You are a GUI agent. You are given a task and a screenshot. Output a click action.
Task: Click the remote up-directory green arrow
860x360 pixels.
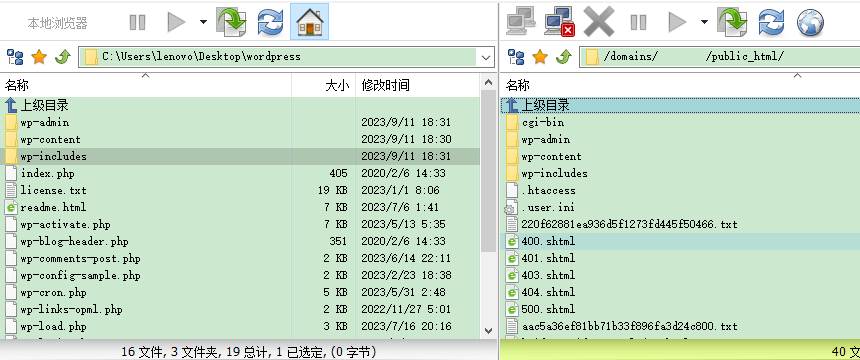(564, 57)
